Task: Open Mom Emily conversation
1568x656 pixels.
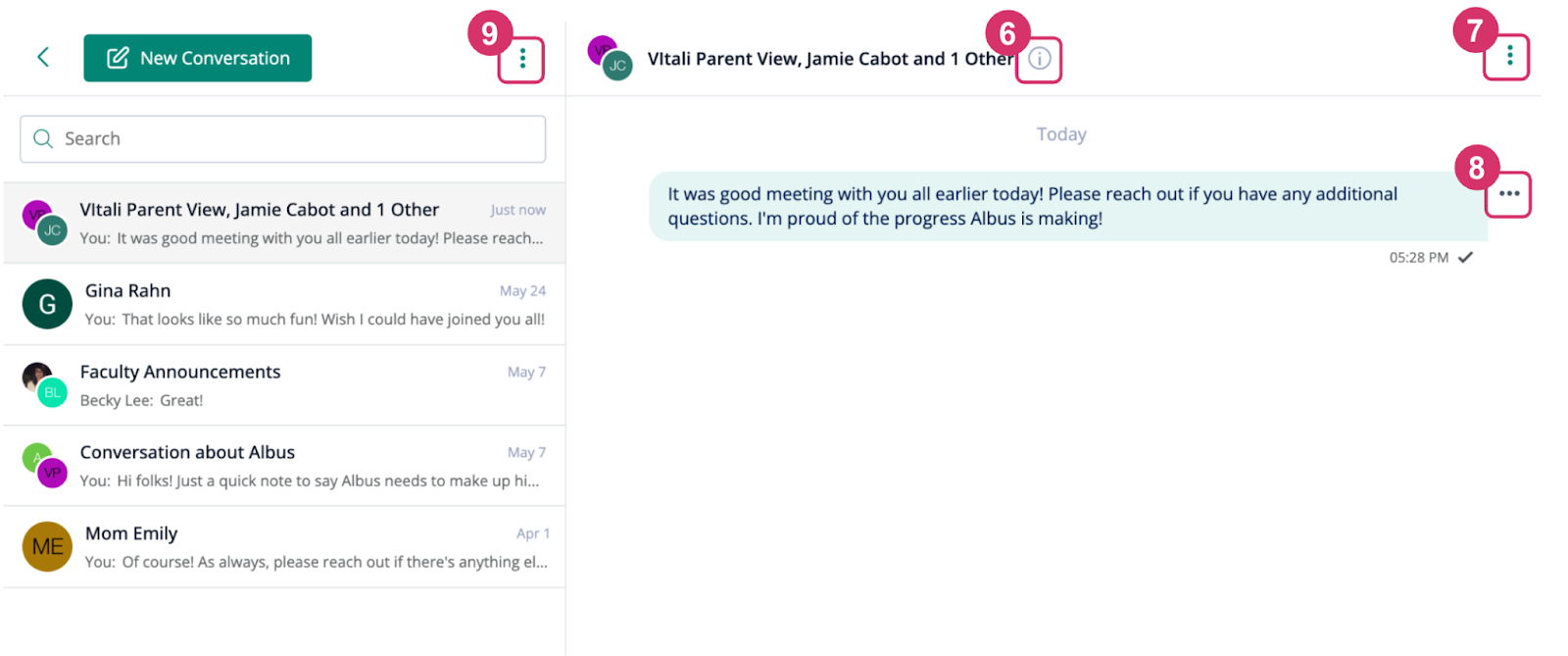Action: coord(284,547)
